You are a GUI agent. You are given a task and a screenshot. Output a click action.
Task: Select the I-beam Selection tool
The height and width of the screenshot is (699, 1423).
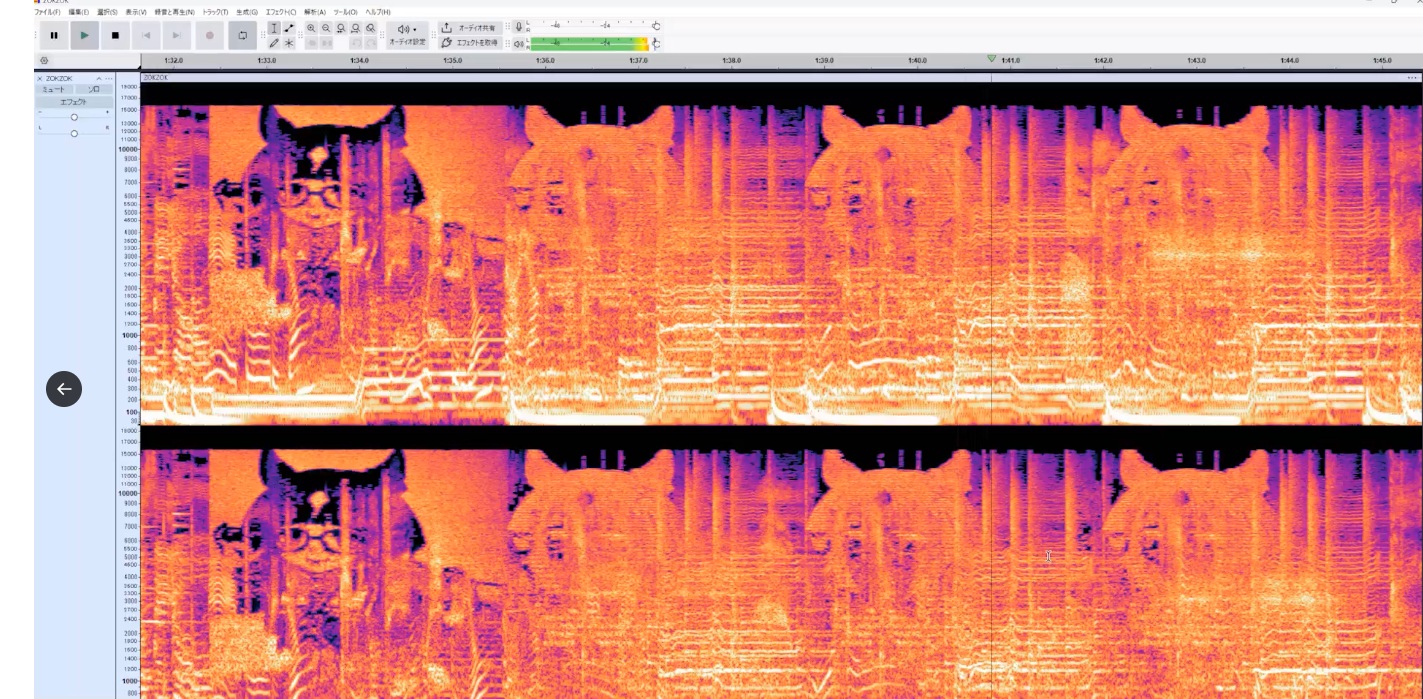coord(274,29)
